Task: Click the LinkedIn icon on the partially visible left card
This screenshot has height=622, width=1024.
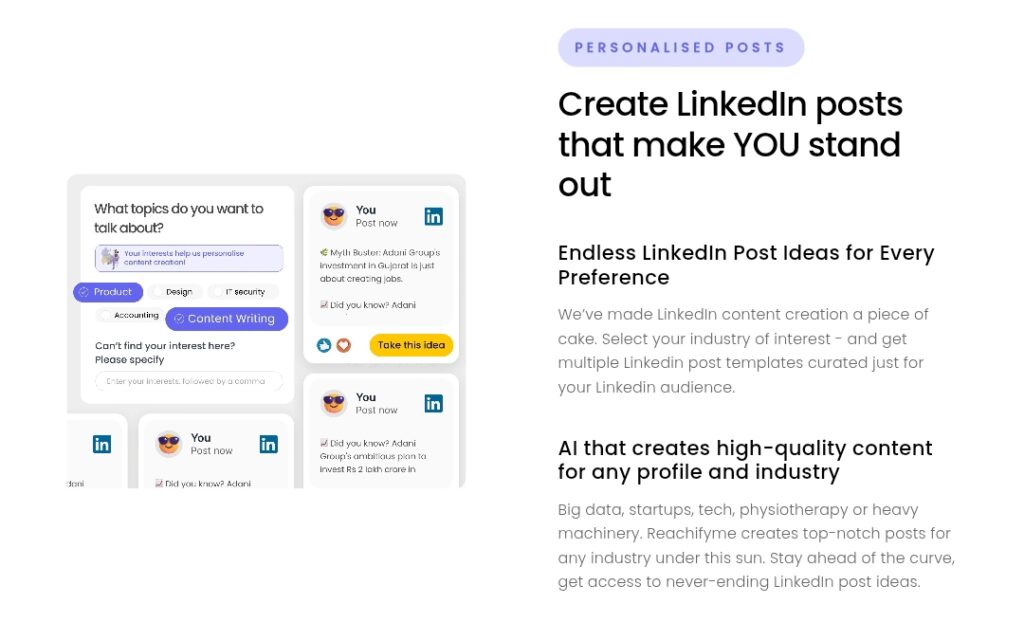Action: click(101, 443)
